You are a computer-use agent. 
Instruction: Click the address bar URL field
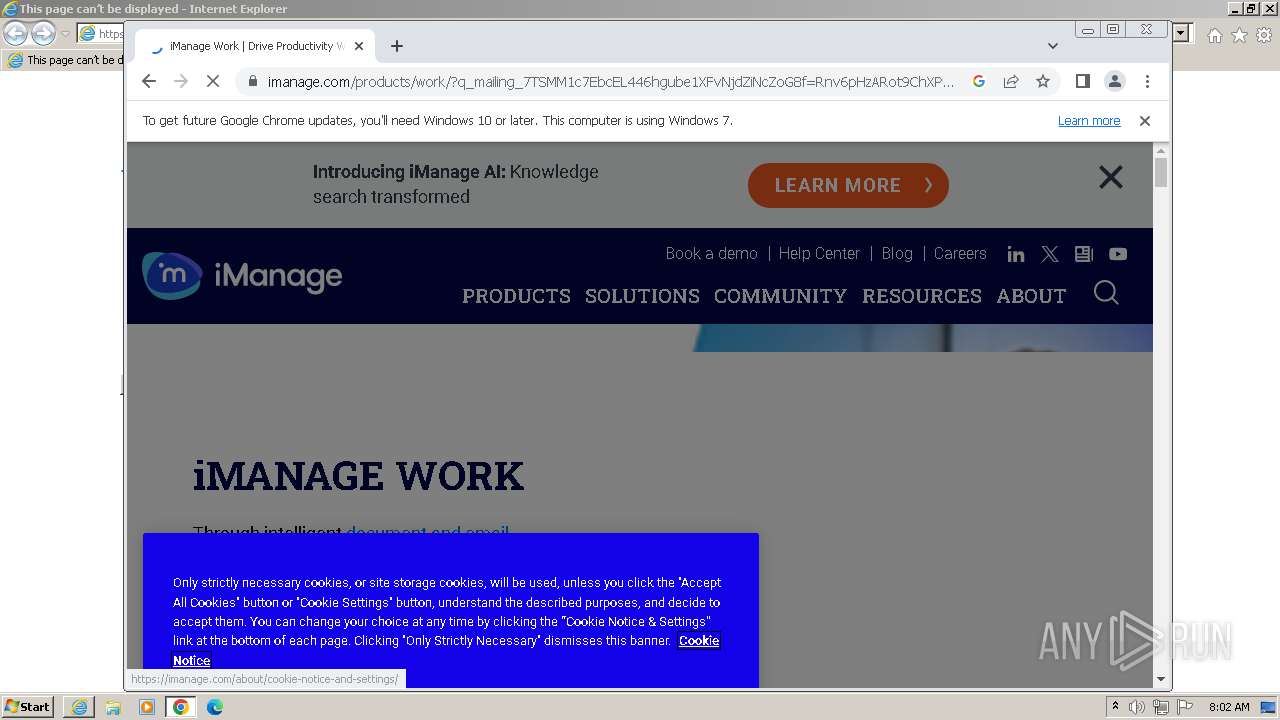point(610,82)
